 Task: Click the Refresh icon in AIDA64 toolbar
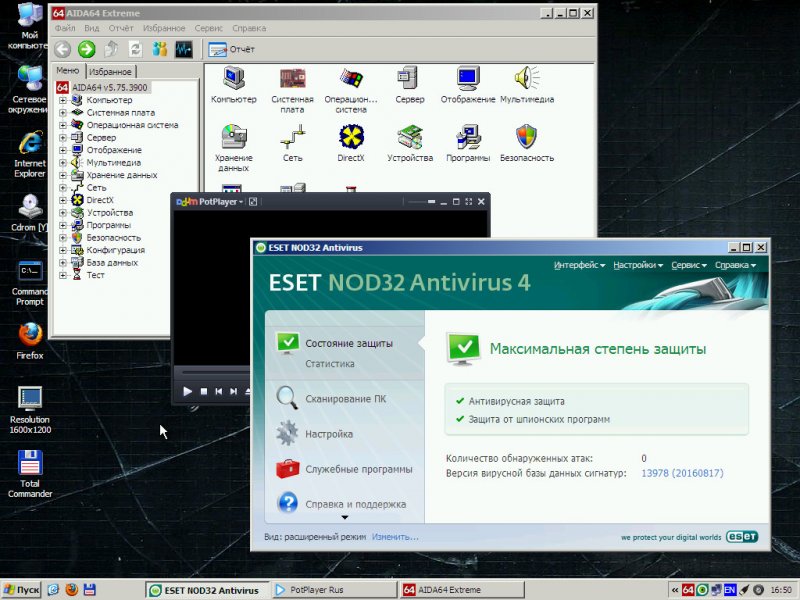pos(135,49)
